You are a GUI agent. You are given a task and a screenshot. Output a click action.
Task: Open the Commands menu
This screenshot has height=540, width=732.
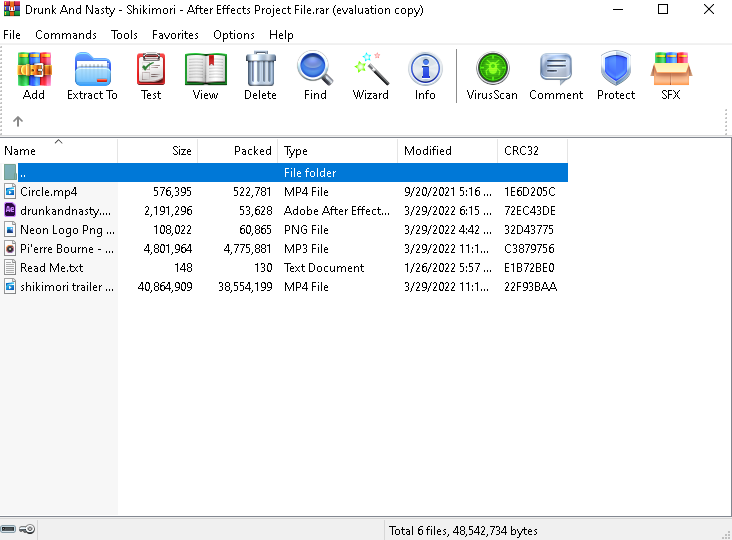click(x=66, y=35)
